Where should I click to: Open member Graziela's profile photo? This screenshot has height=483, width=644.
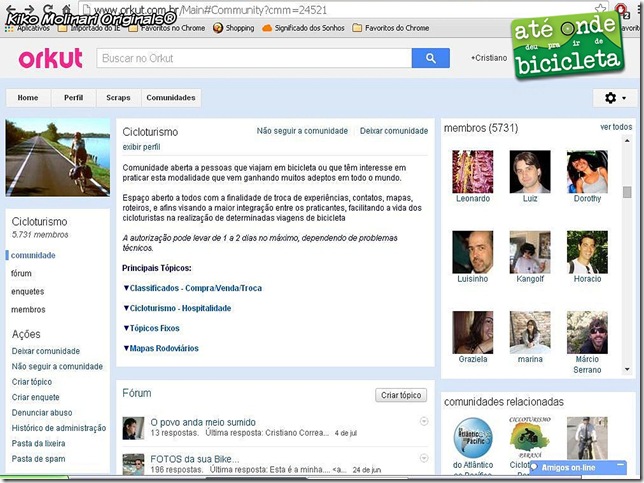(x=473, y=332)
